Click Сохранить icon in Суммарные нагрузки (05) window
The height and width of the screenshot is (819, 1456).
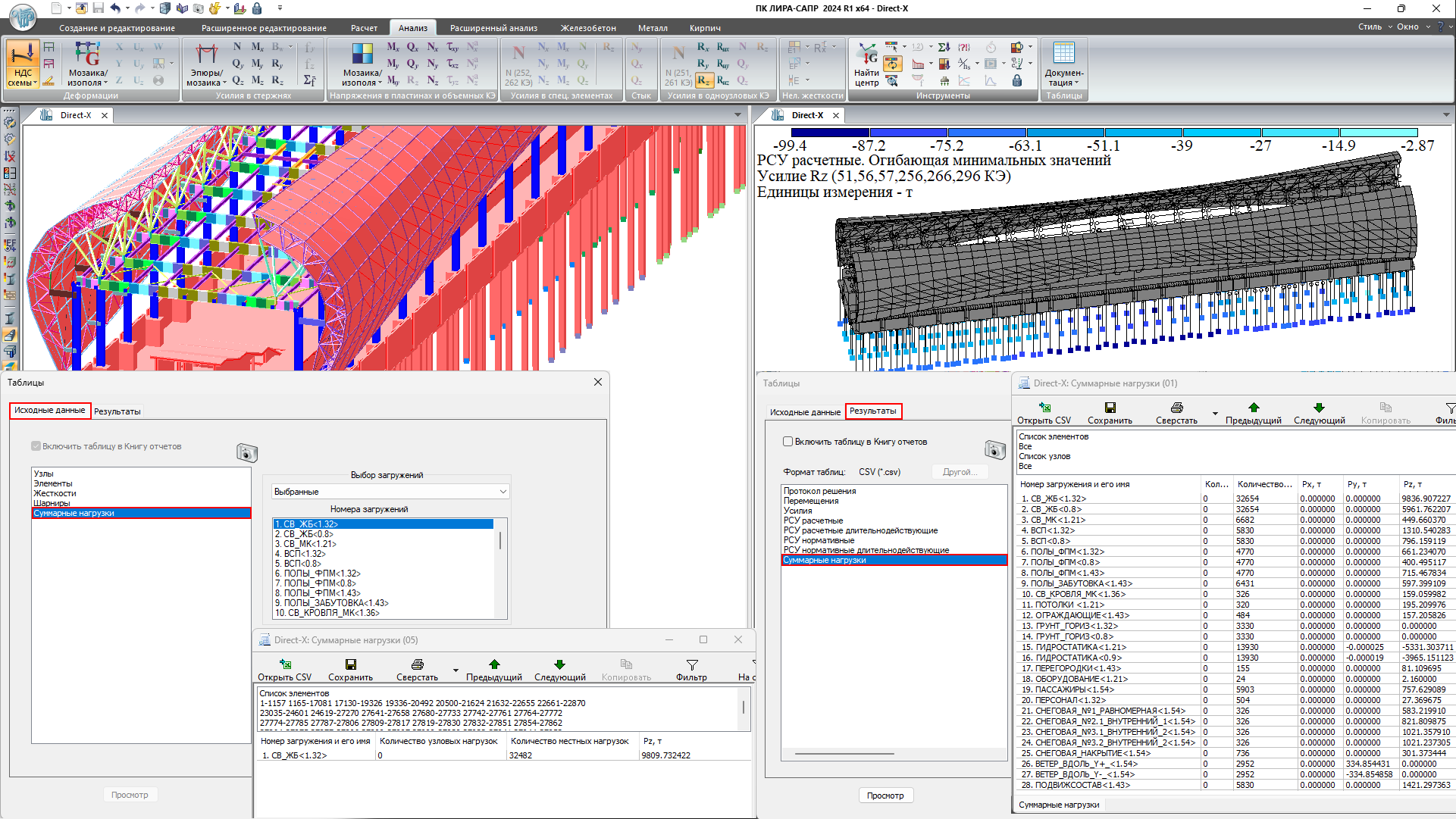pyautogui.click(x=350, y=665)
